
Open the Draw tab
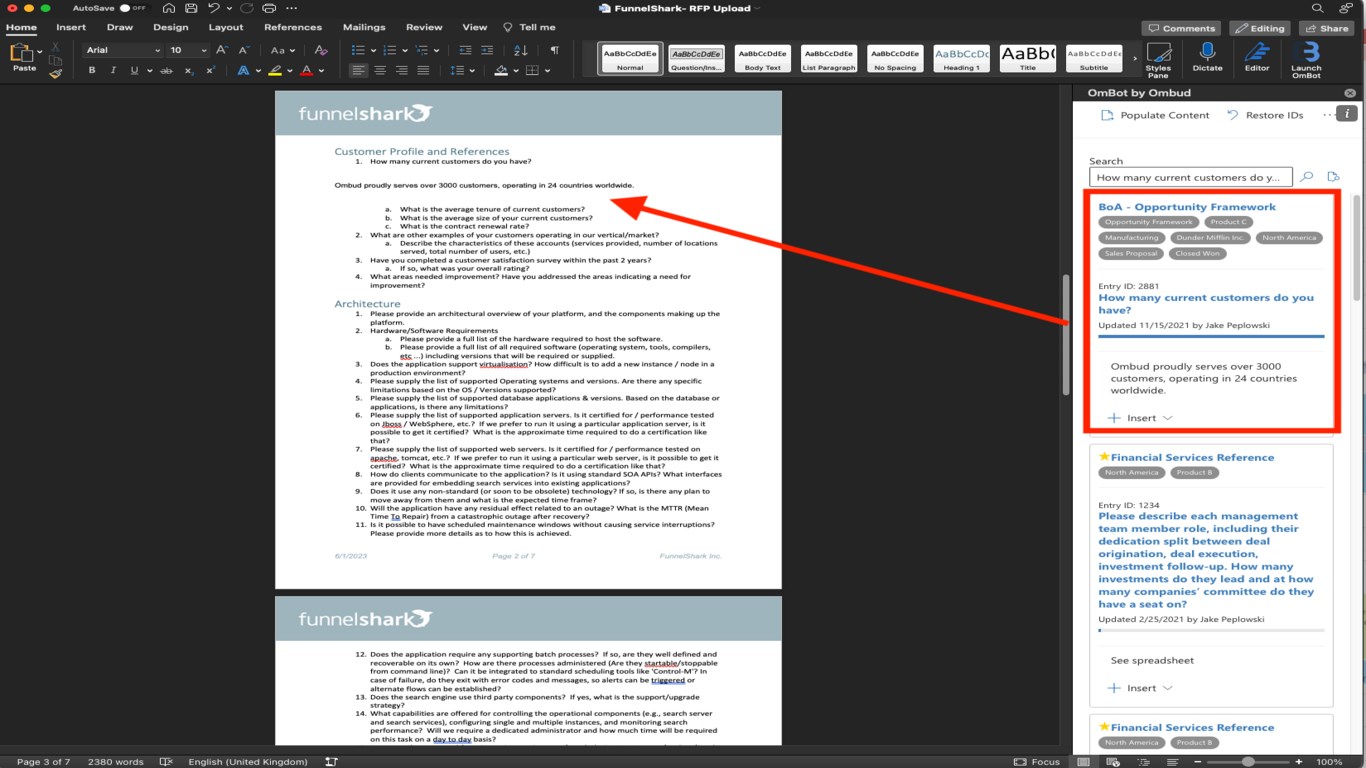coord(120,27)
